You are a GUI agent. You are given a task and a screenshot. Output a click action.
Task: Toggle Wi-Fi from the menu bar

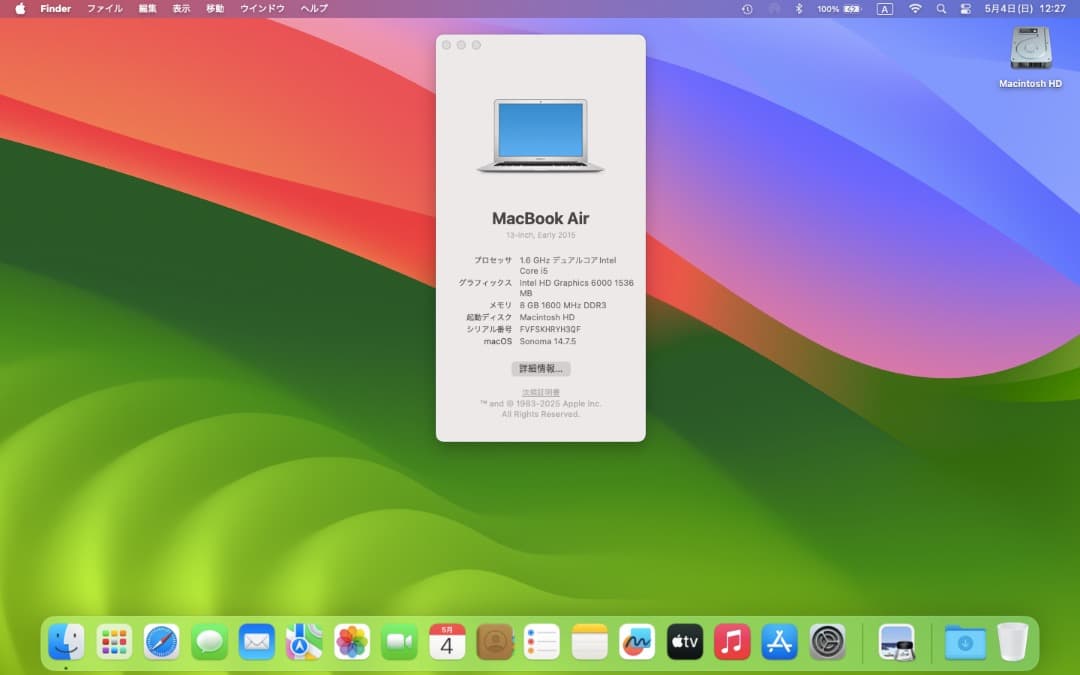[915, 8]
